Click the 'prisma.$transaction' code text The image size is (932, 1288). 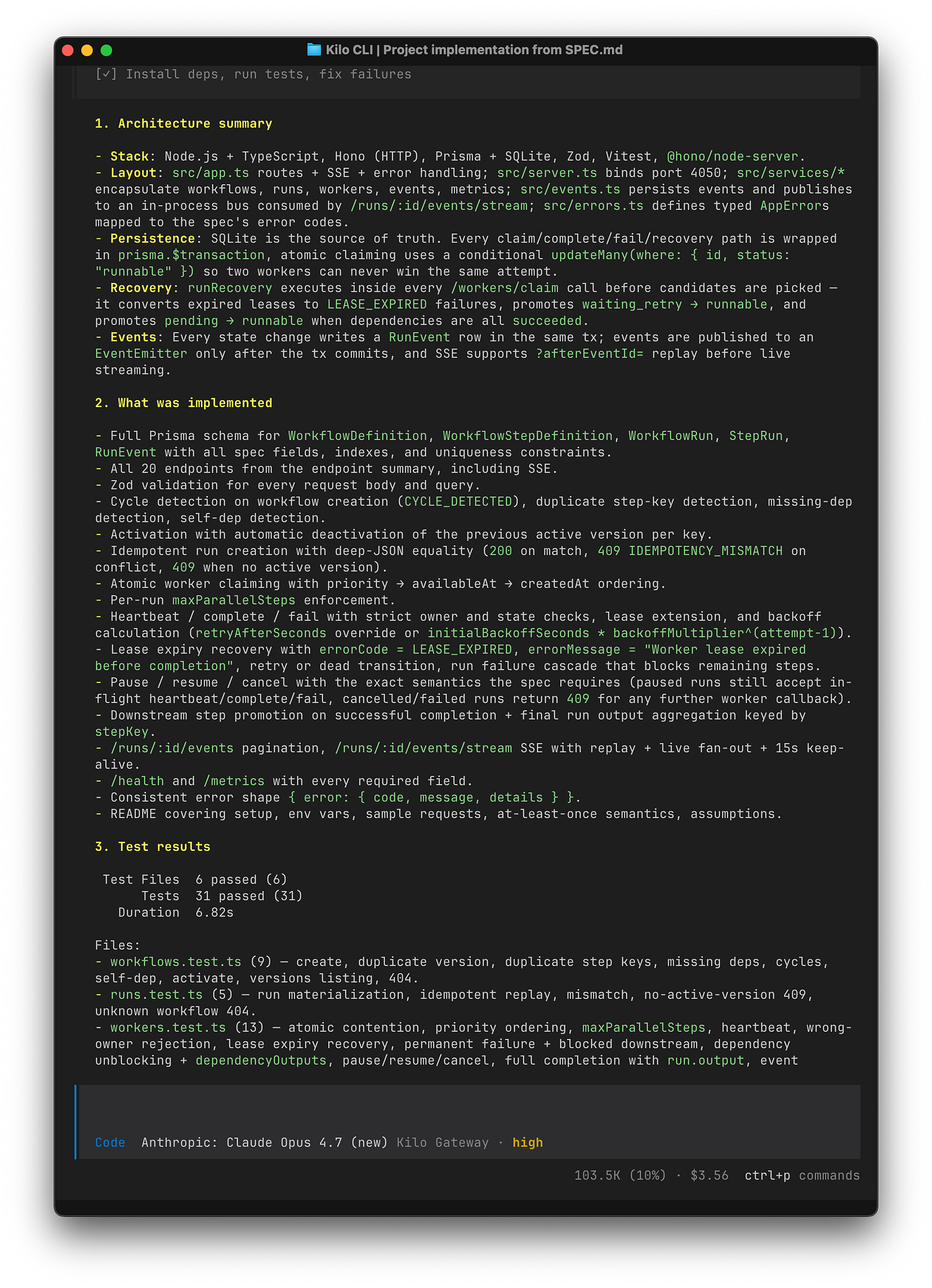(x=191, y=255)
